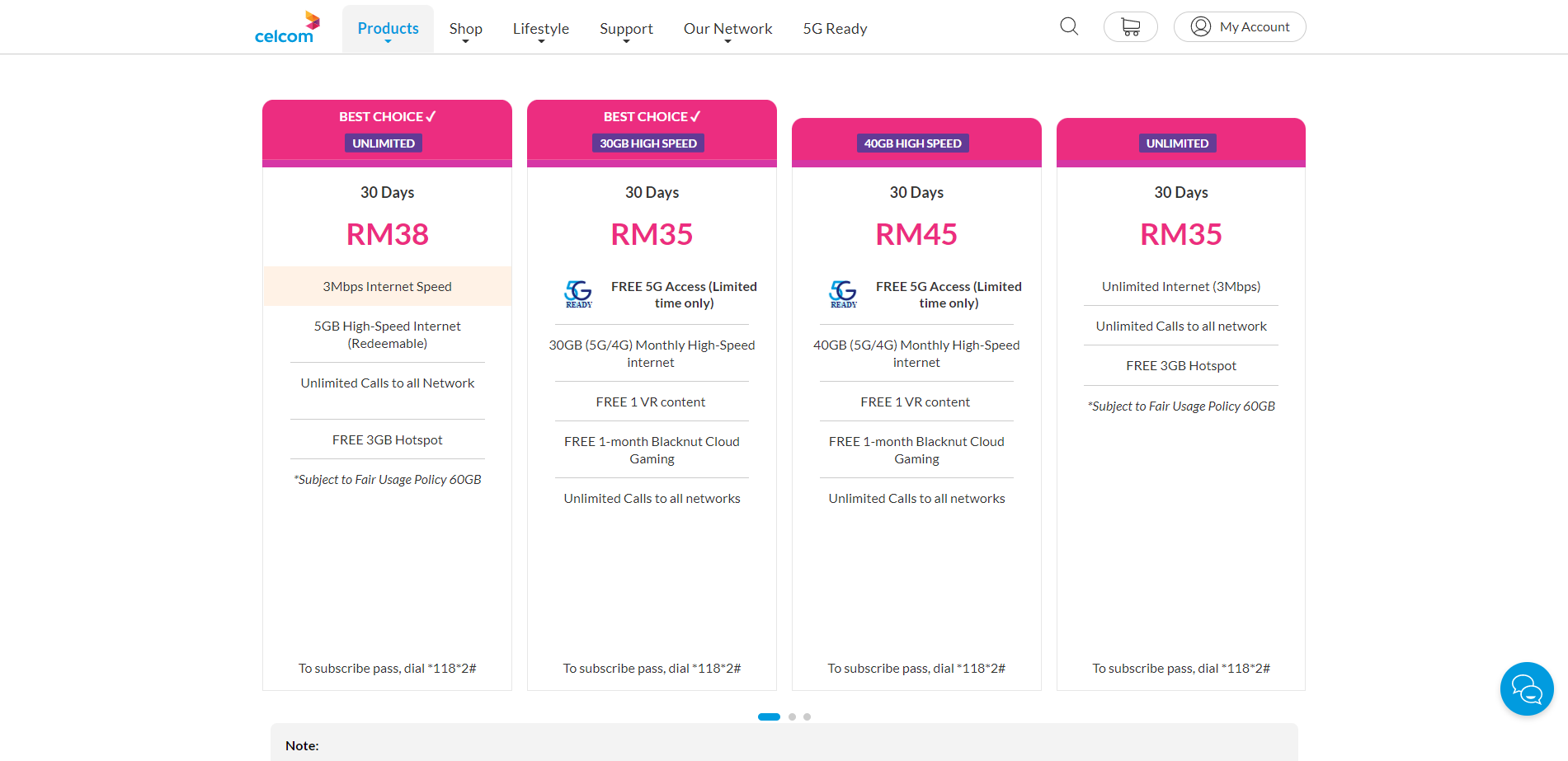
Task: Expand the Lifestyle dropdown
Action: coord(540,28)
